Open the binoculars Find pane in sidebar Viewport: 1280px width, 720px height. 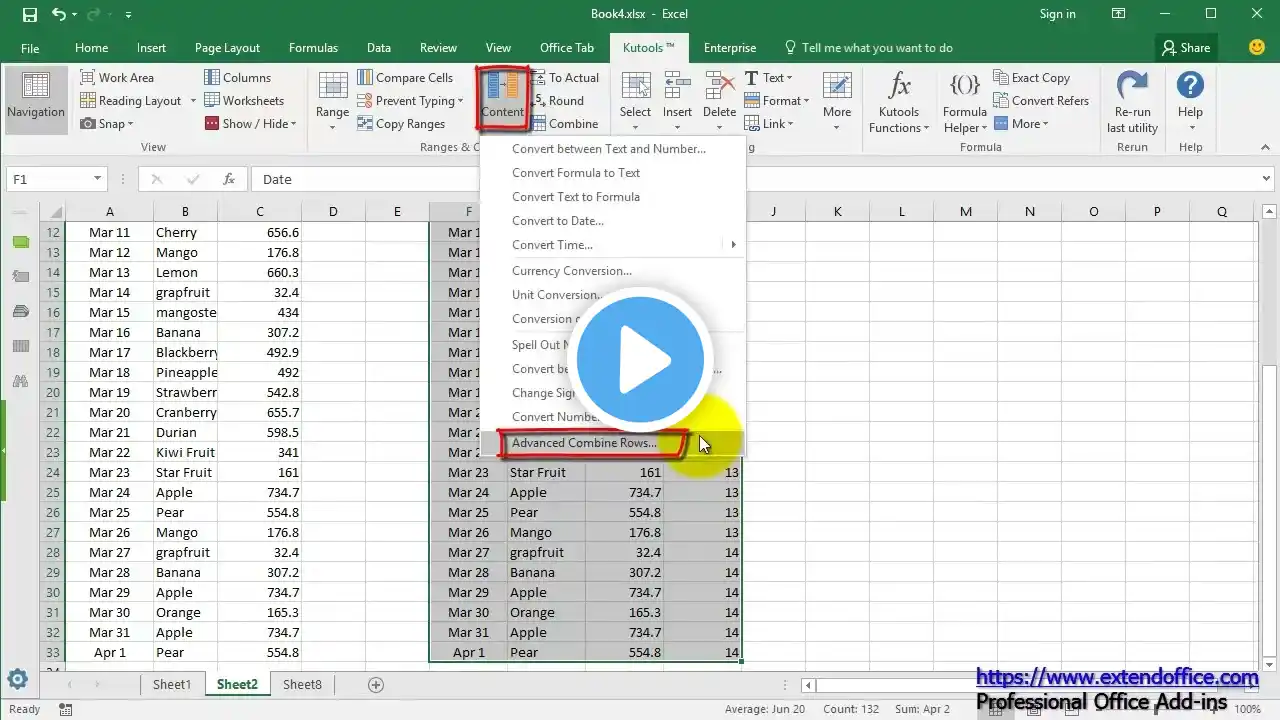pos(20,381)
